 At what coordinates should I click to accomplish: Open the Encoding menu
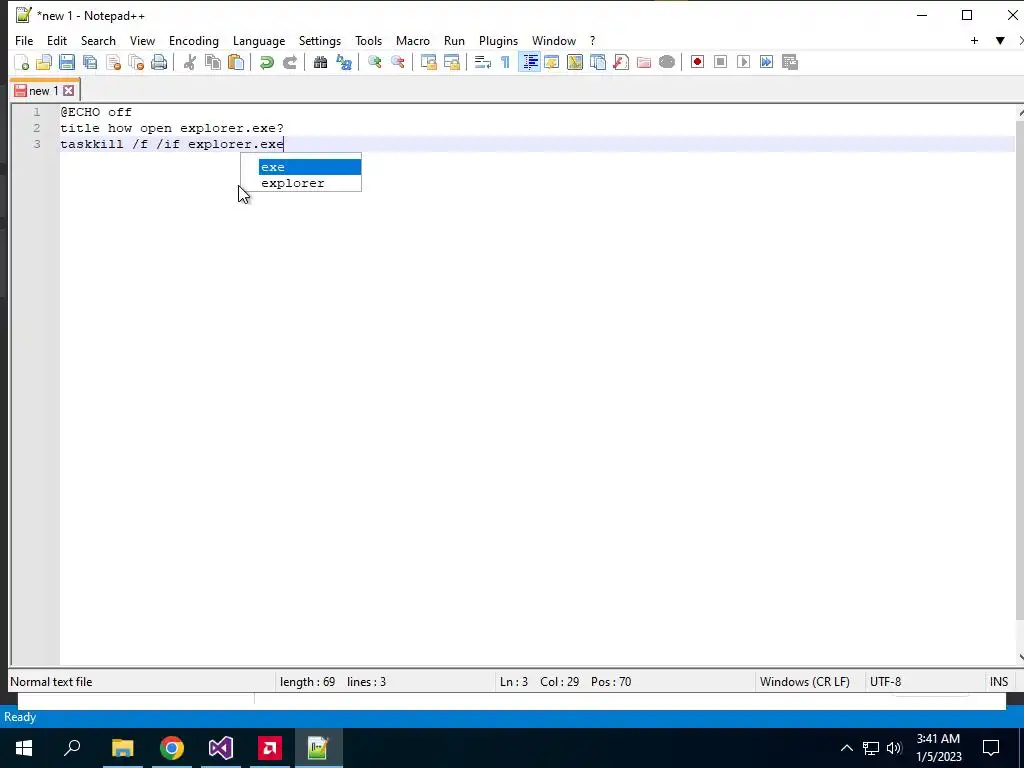click(x=194, y=40)
